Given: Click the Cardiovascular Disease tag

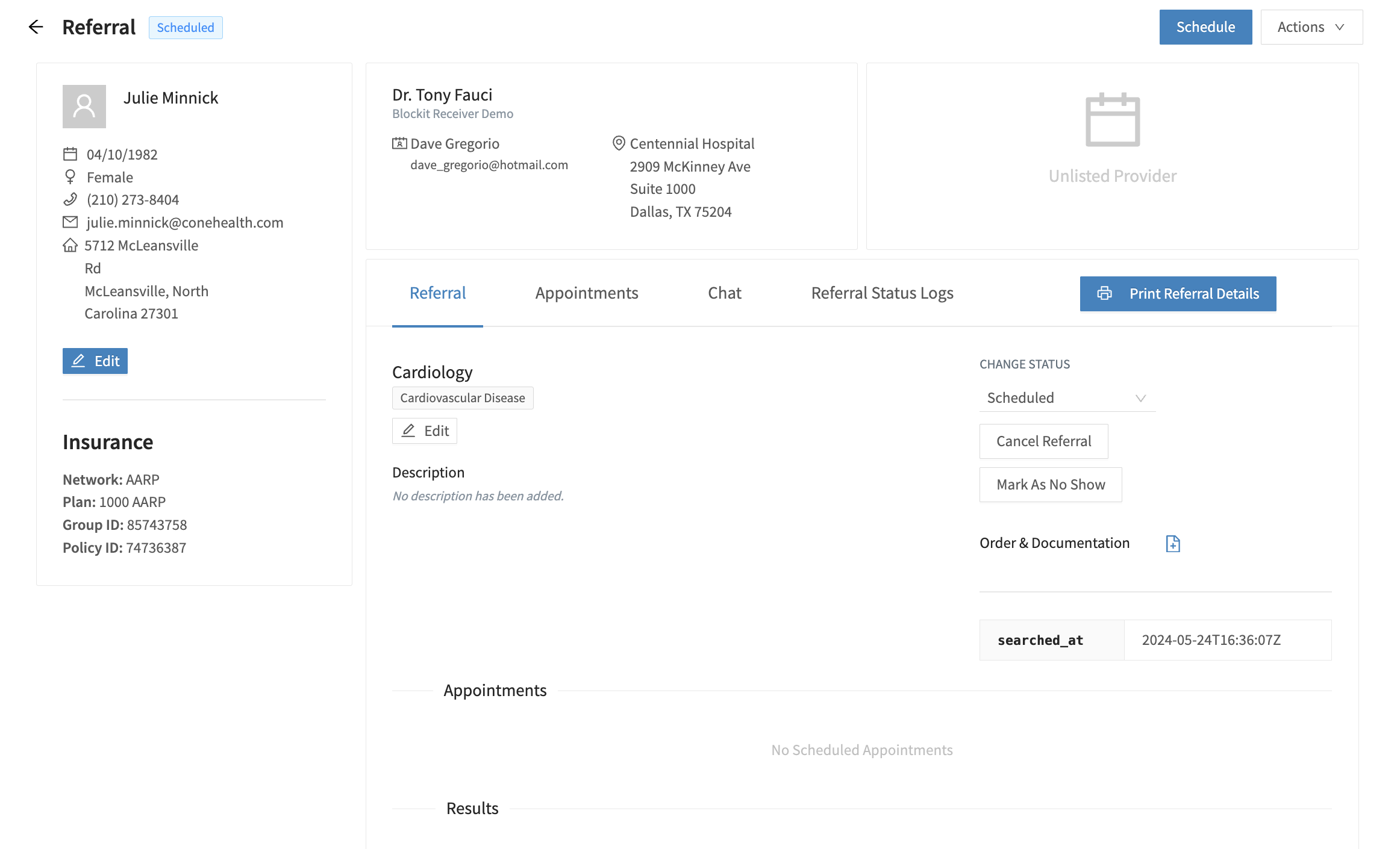Looking at the screenshot, I should point(462,398).
